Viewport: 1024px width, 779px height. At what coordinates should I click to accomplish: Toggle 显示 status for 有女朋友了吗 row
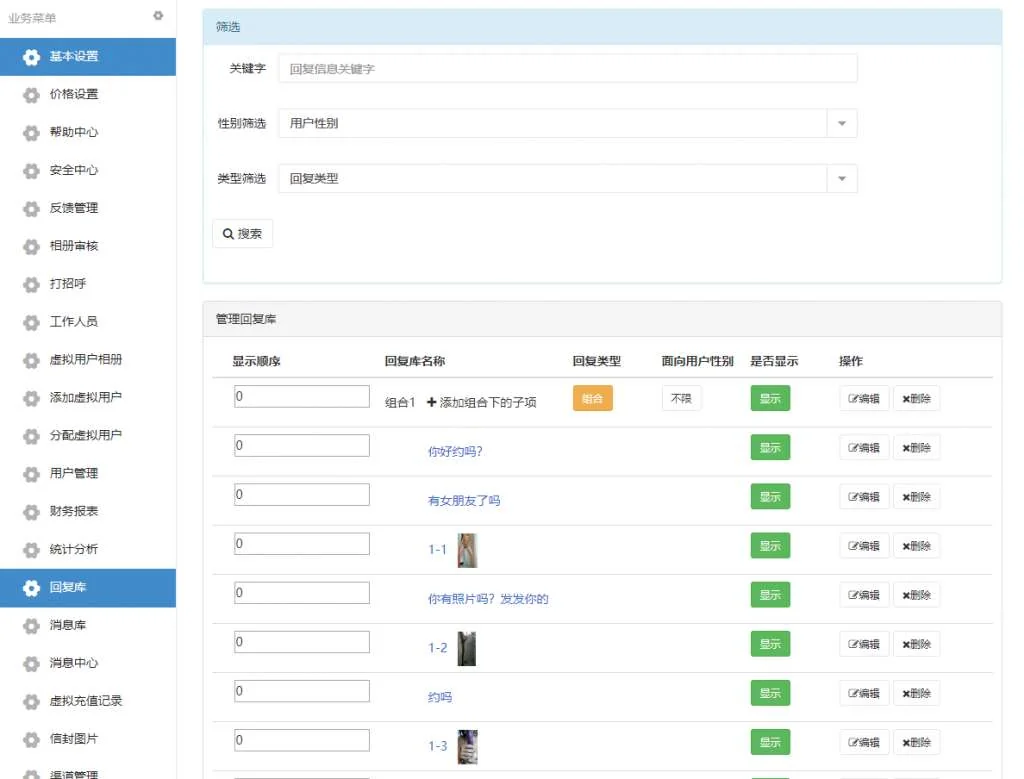770,497
